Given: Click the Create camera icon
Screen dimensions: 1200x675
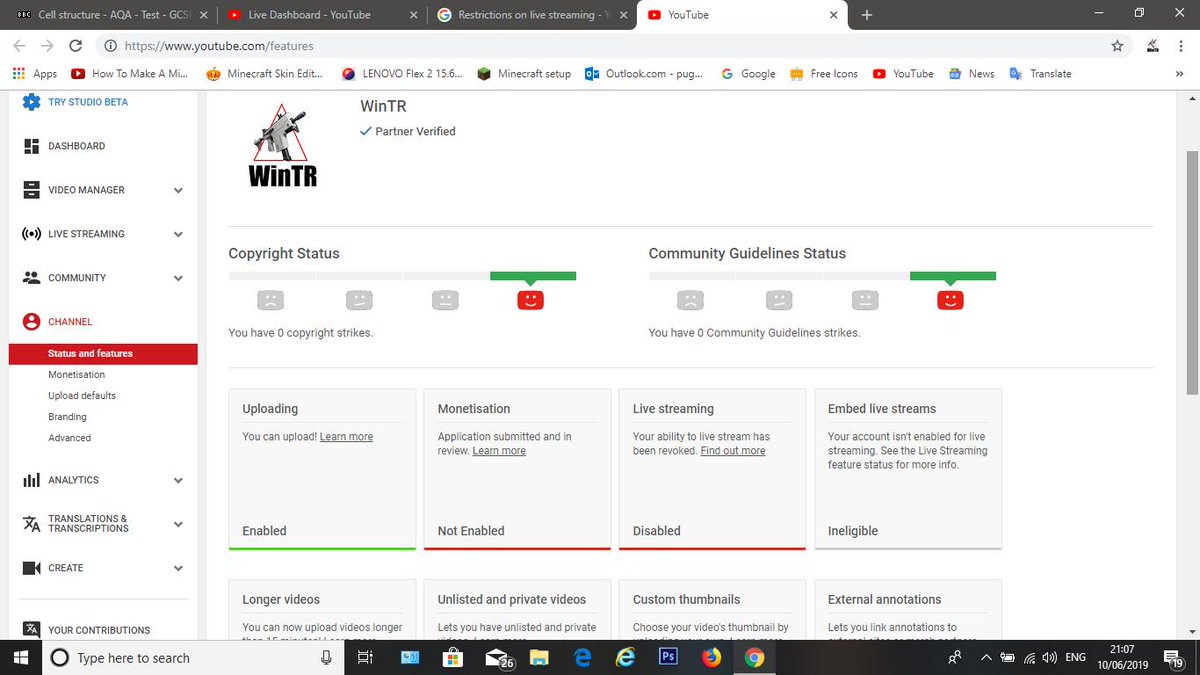Looking at the screenshot, I should point(31,568).
